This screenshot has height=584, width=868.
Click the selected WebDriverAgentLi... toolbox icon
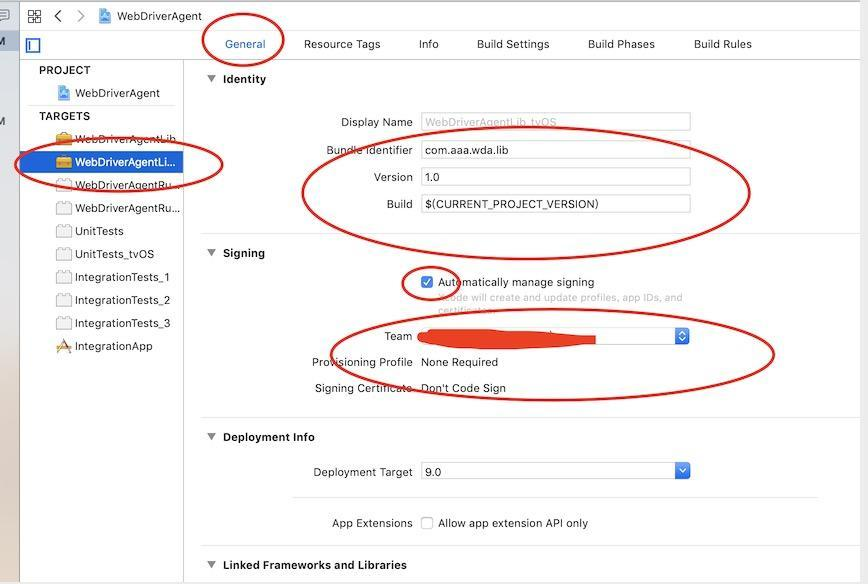64,162
